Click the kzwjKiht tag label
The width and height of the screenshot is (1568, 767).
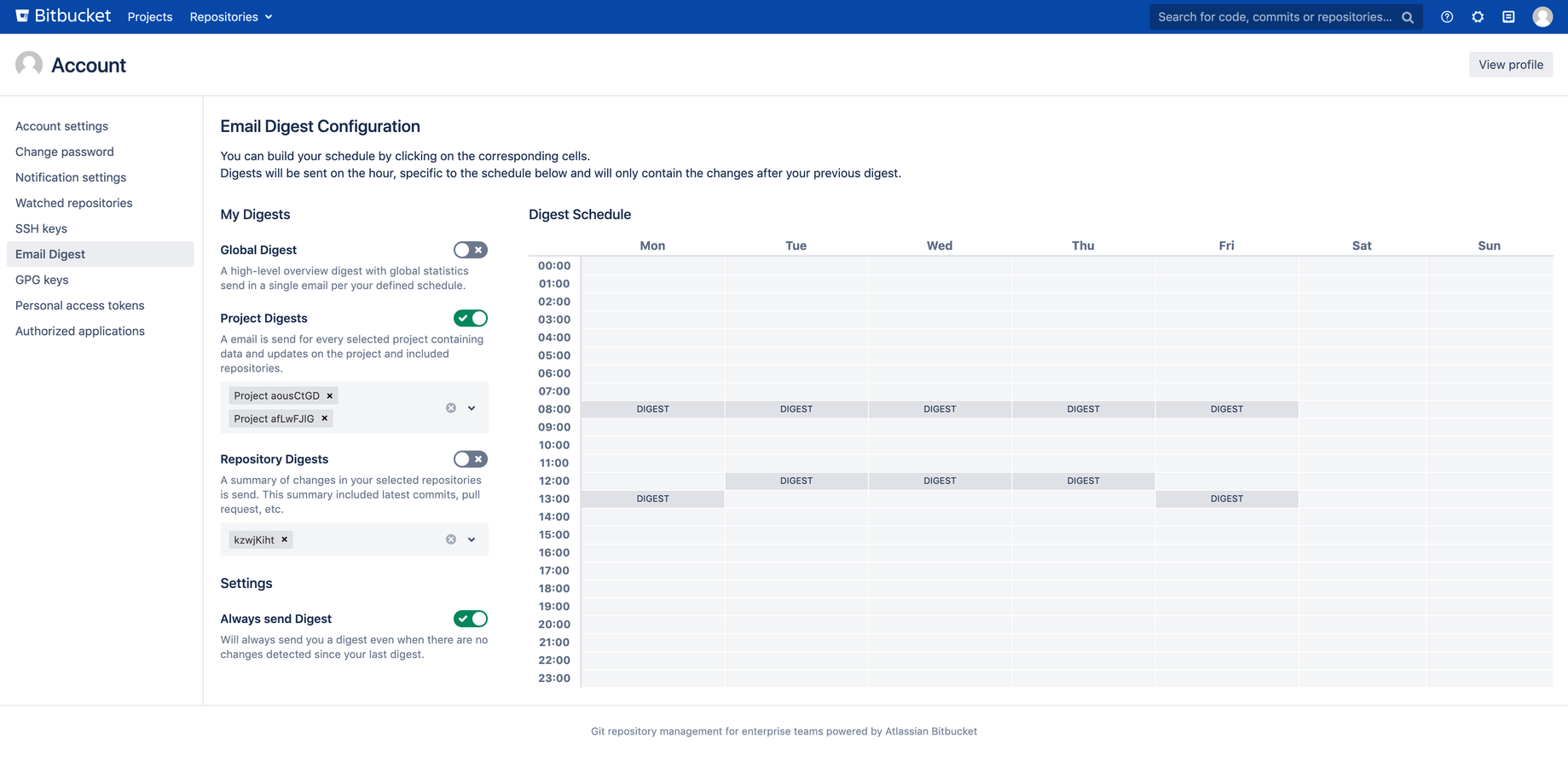point(254,539)
